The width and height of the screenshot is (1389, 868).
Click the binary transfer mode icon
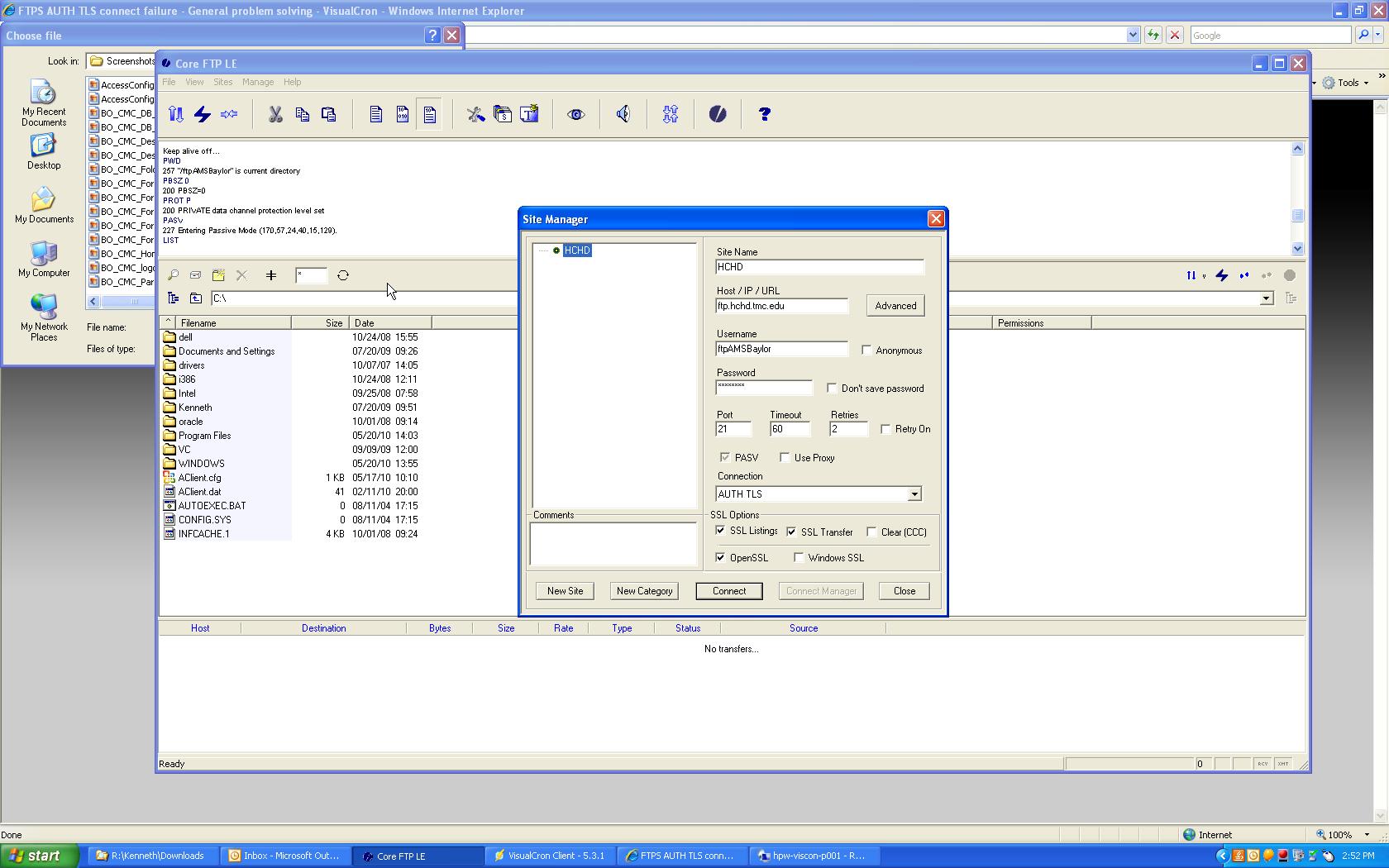point(403,114)
